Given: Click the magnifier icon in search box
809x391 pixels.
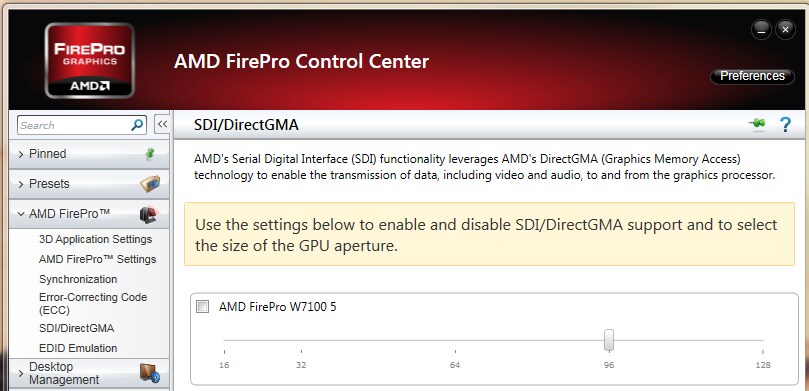Looking at the screenshot, I should pos(137,125).
